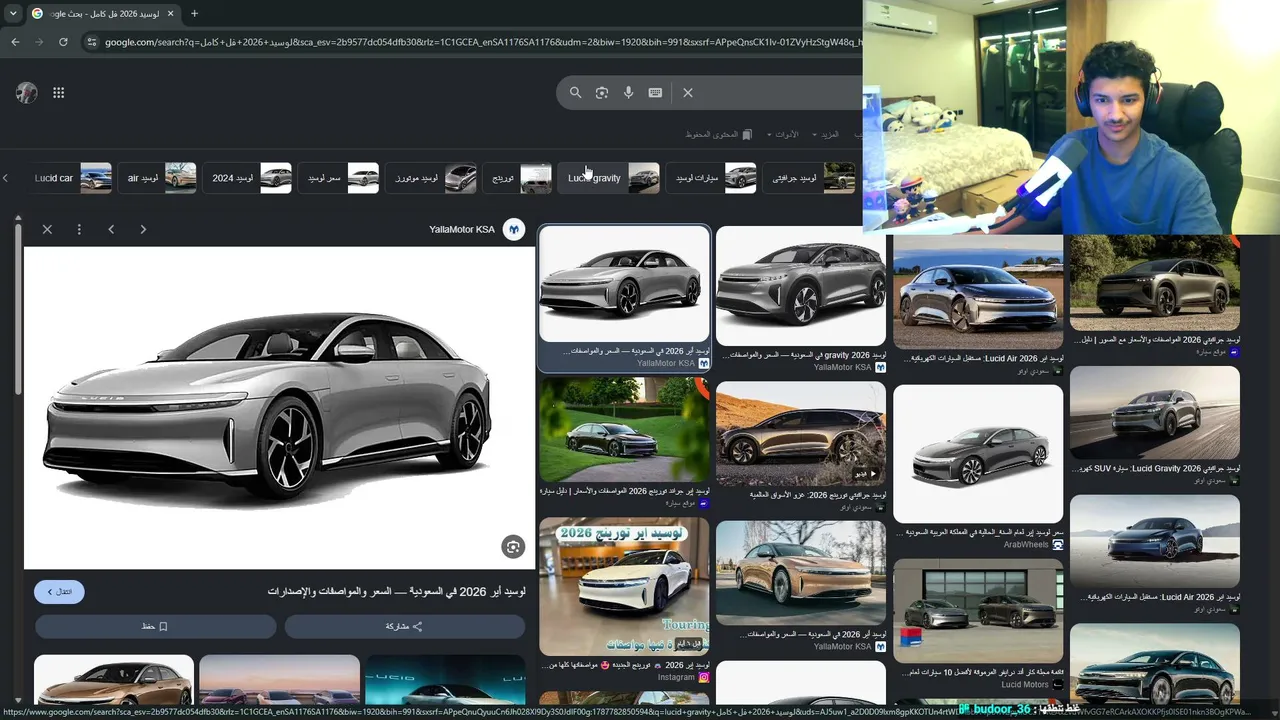Open the dark Lucid Air on green lawn result

tap(624, 431)
